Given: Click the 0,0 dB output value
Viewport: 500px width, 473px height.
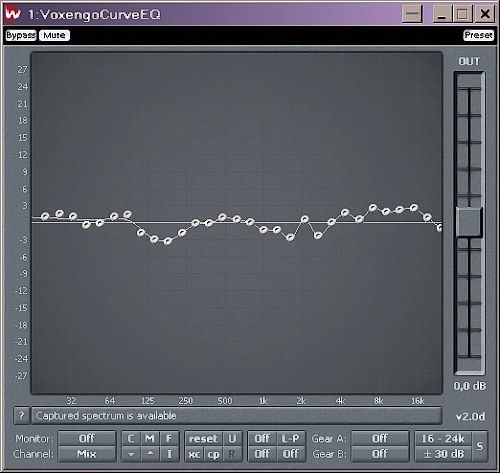Looking at the screenshot, I should [x=469, y=386].
